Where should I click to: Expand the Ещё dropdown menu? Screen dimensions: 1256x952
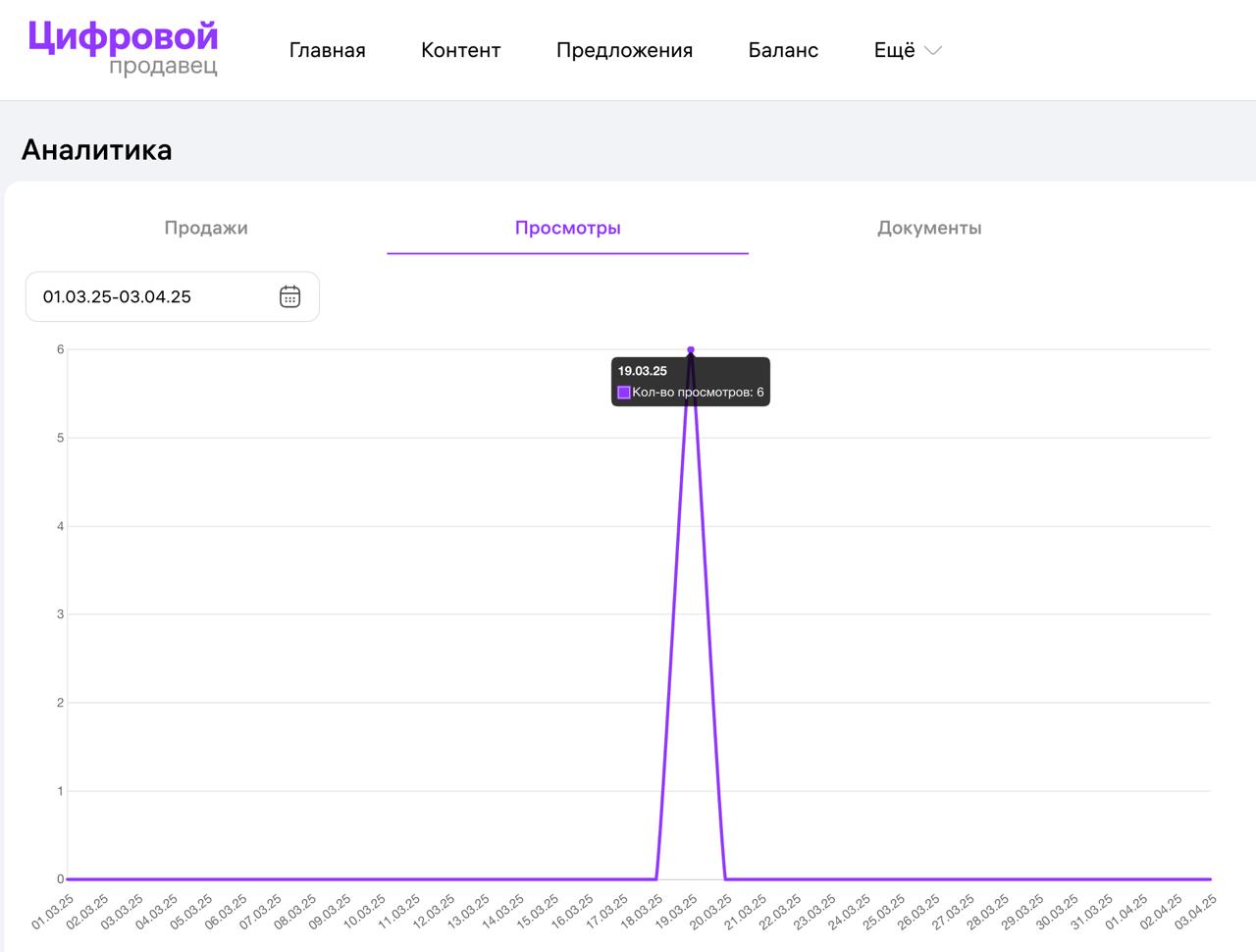894,50
